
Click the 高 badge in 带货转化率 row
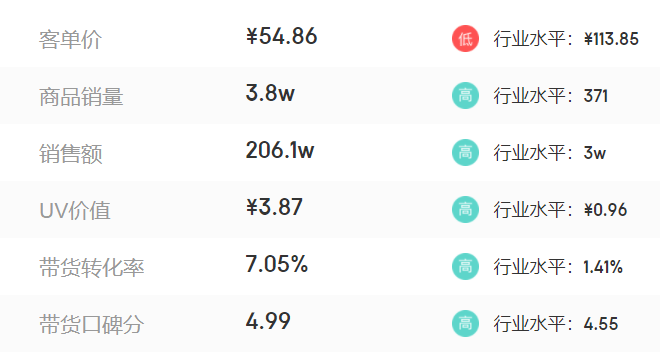tap(465, 266)
